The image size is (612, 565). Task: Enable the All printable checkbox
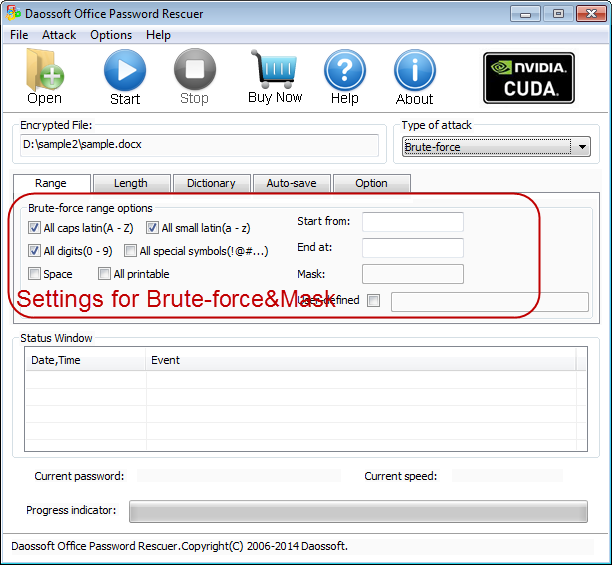tap(104, 274)
